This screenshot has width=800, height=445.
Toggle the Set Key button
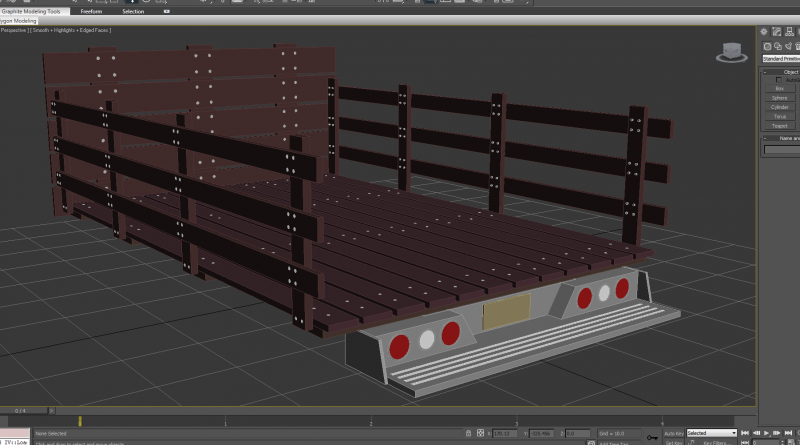pos(673,442)
